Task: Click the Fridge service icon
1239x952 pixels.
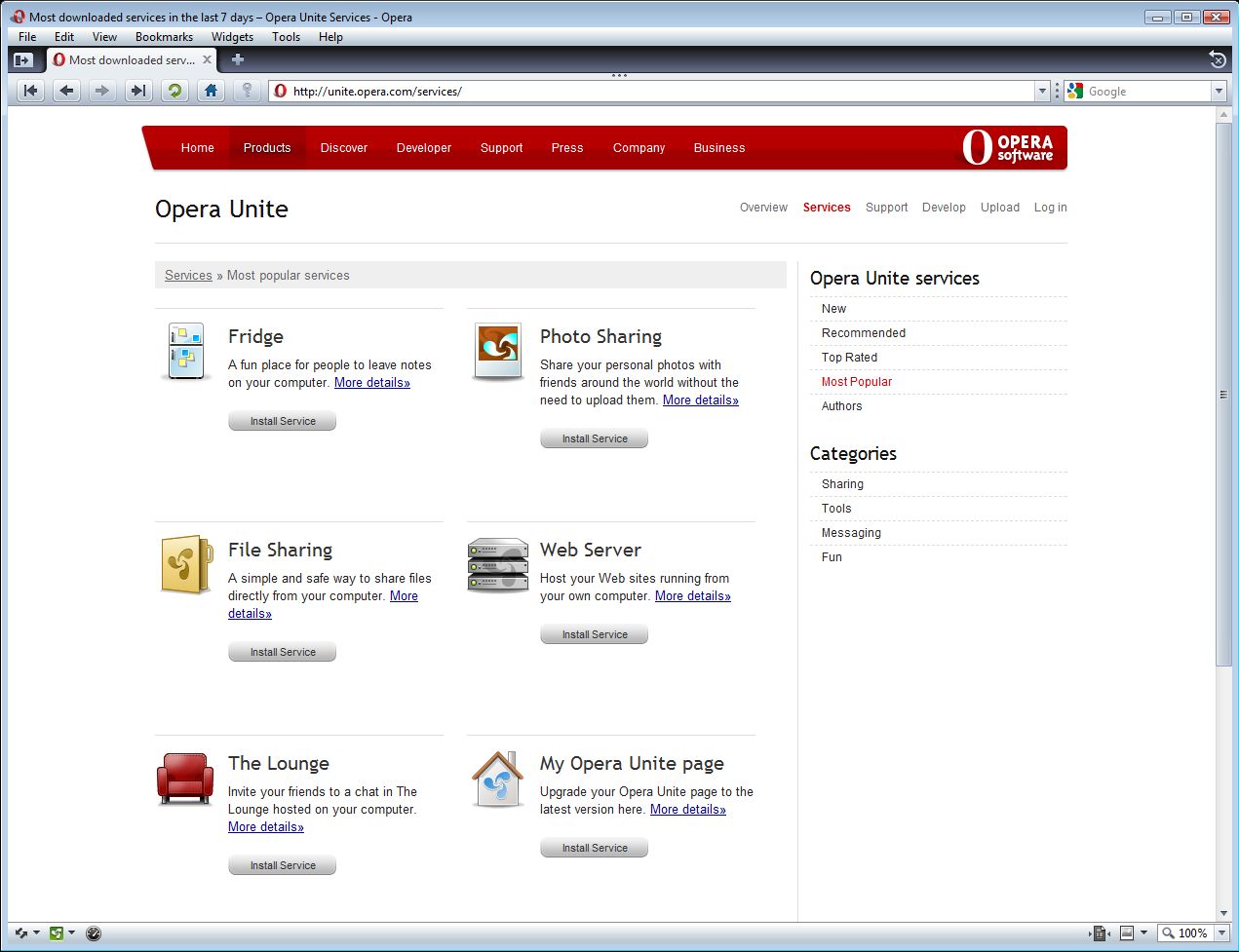Action: 185,351
